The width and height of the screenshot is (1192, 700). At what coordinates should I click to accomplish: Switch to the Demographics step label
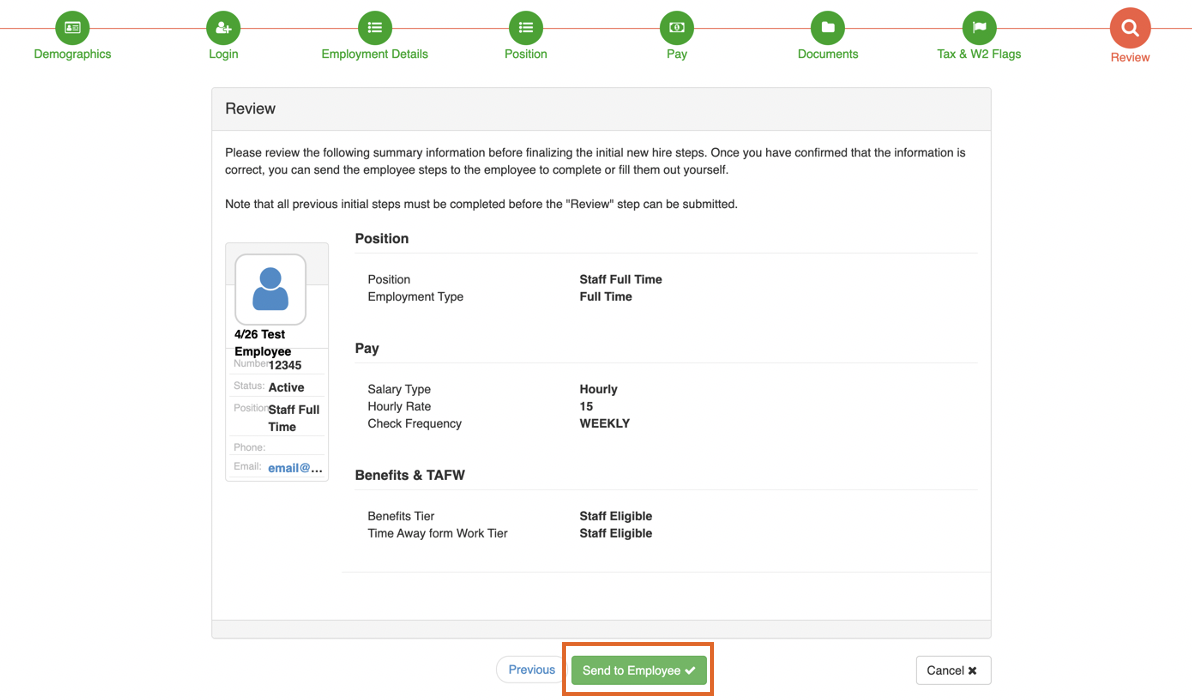(71, 54)
